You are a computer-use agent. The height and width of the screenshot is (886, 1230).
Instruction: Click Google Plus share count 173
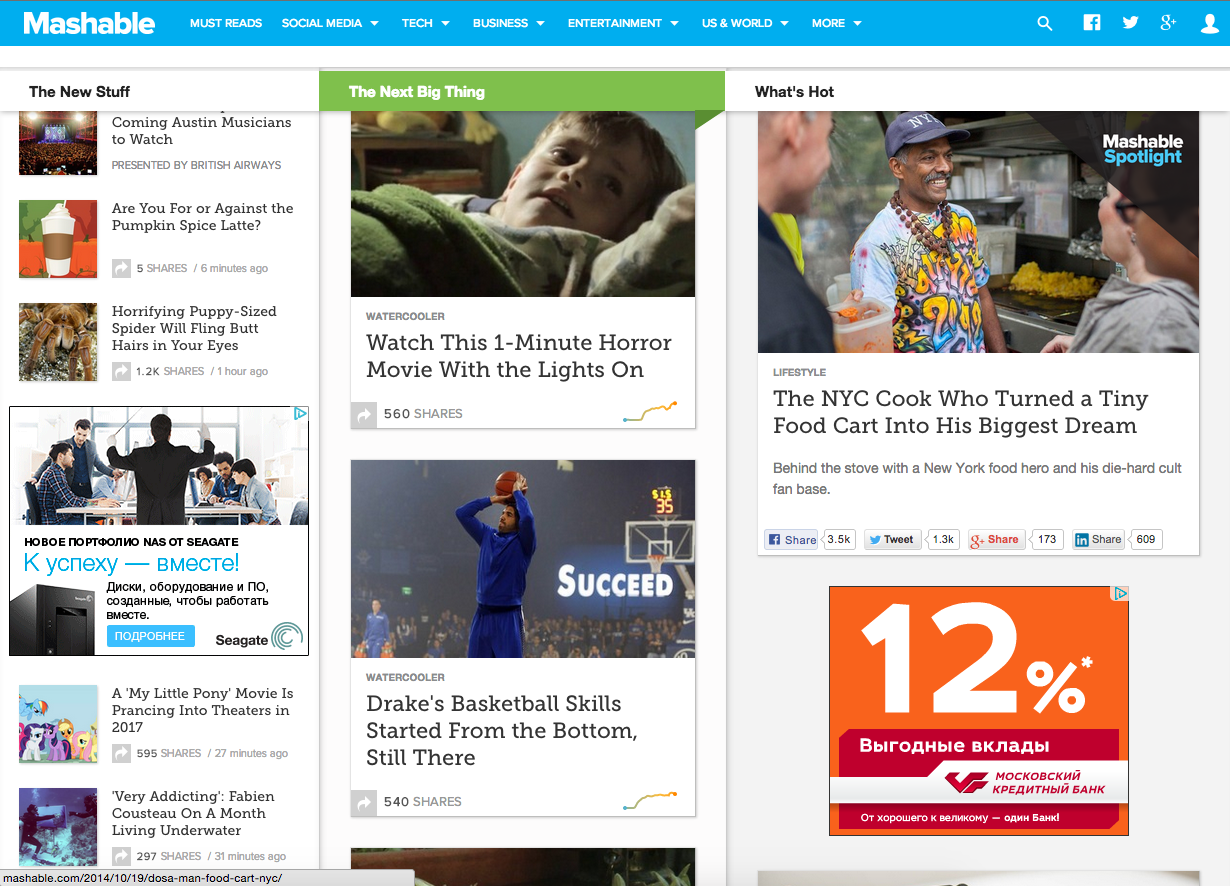[1047, 539]
